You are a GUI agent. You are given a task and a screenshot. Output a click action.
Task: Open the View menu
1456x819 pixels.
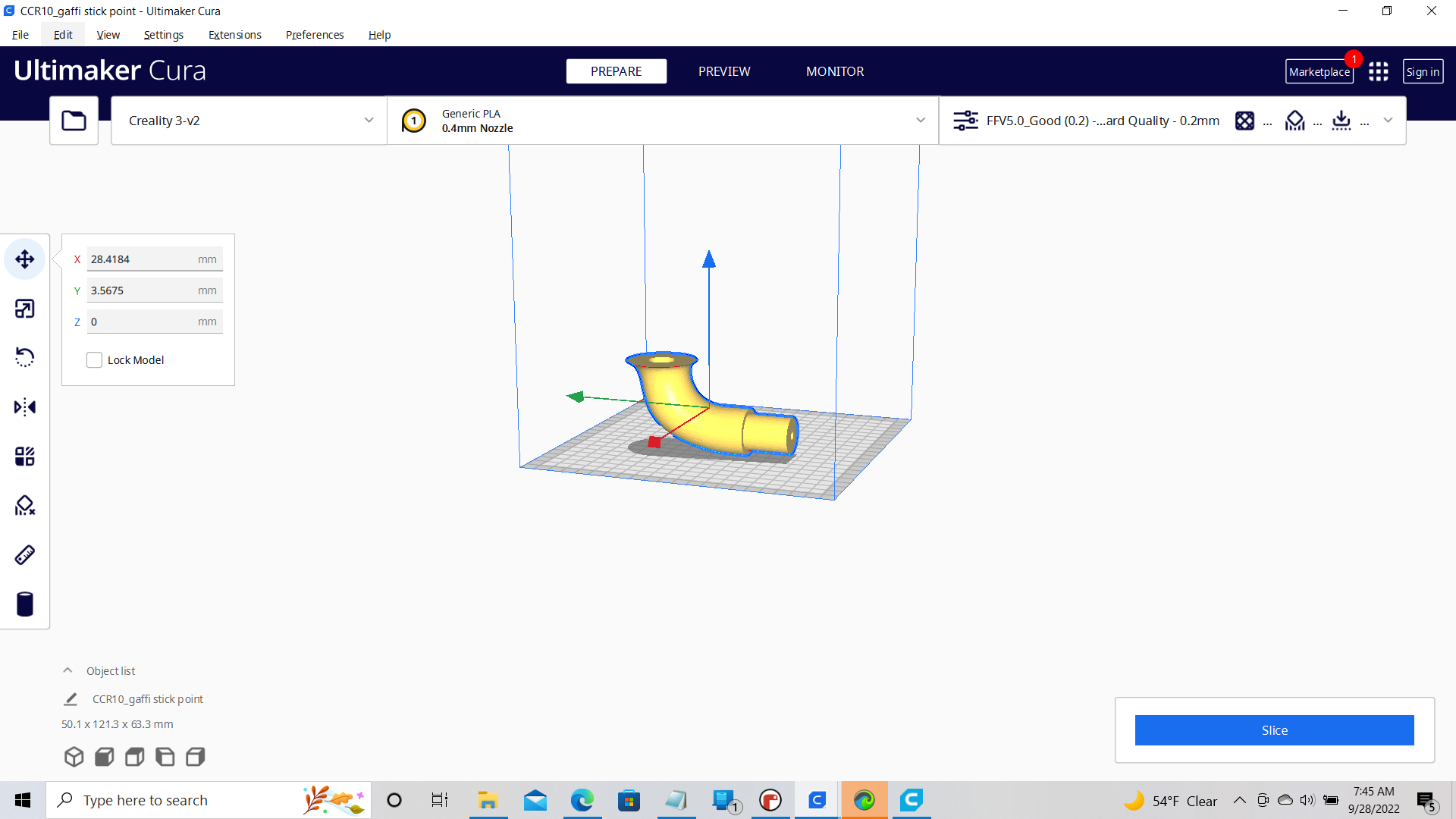[108, 35]
